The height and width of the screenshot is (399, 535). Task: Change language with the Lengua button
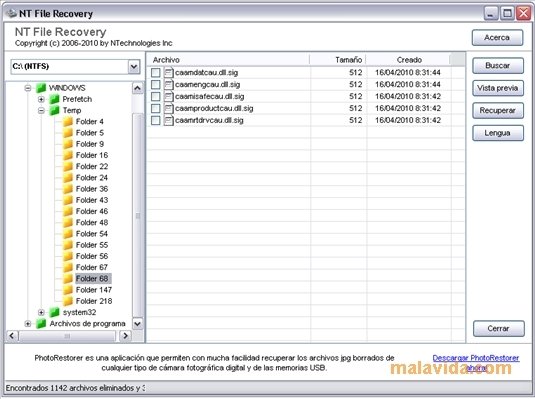click(498, 133)
